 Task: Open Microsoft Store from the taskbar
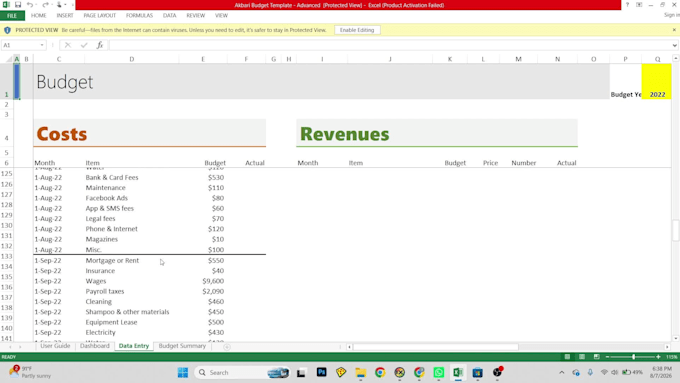pos(477,372)
